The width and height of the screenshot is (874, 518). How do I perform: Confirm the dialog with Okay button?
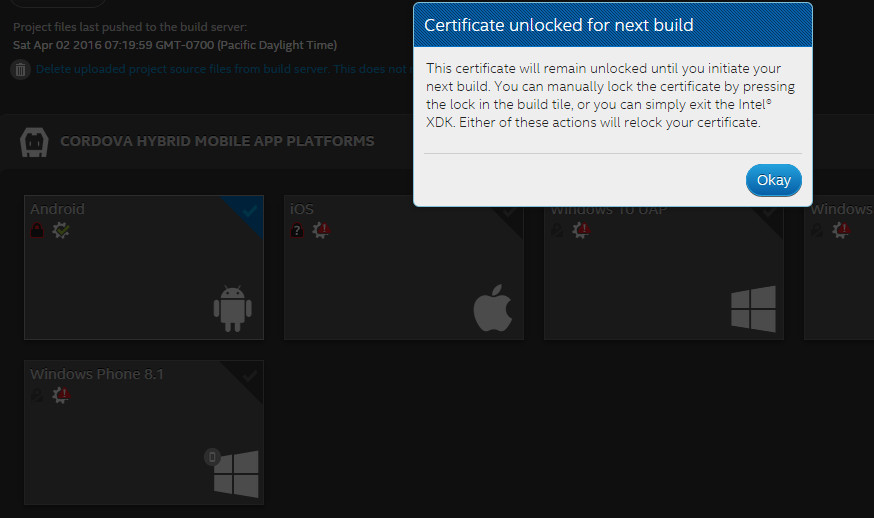773,180
